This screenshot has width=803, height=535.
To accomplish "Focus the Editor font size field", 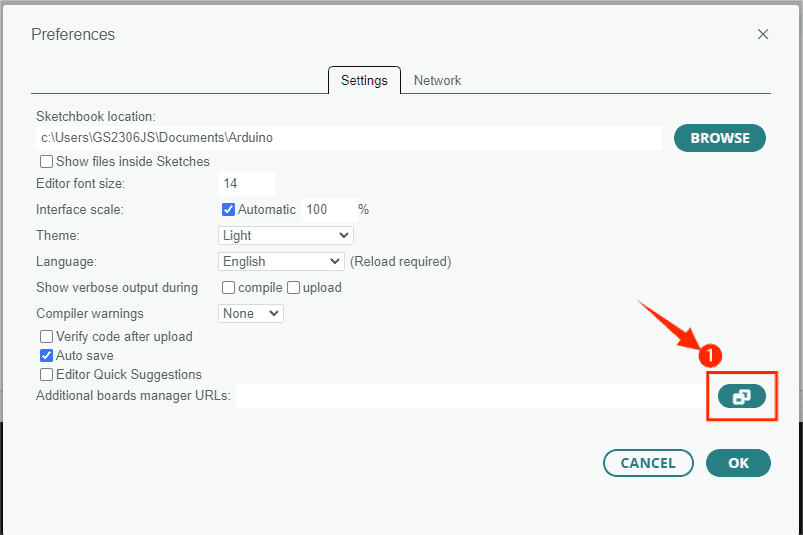I will coord(245,184).
